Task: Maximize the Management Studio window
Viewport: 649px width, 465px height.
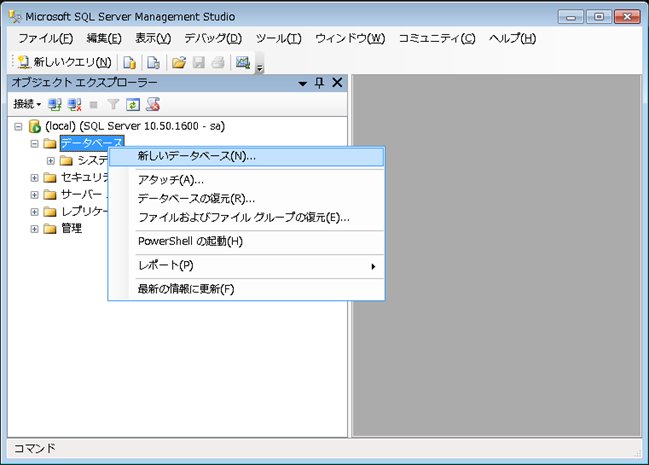Action: pyautogui.click(x=599, y=17)
